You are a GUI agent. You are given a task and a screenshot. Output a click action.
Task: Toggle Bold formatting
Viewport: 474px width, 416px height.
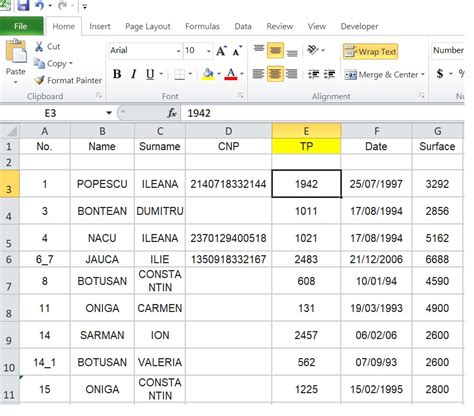[117, 74]
